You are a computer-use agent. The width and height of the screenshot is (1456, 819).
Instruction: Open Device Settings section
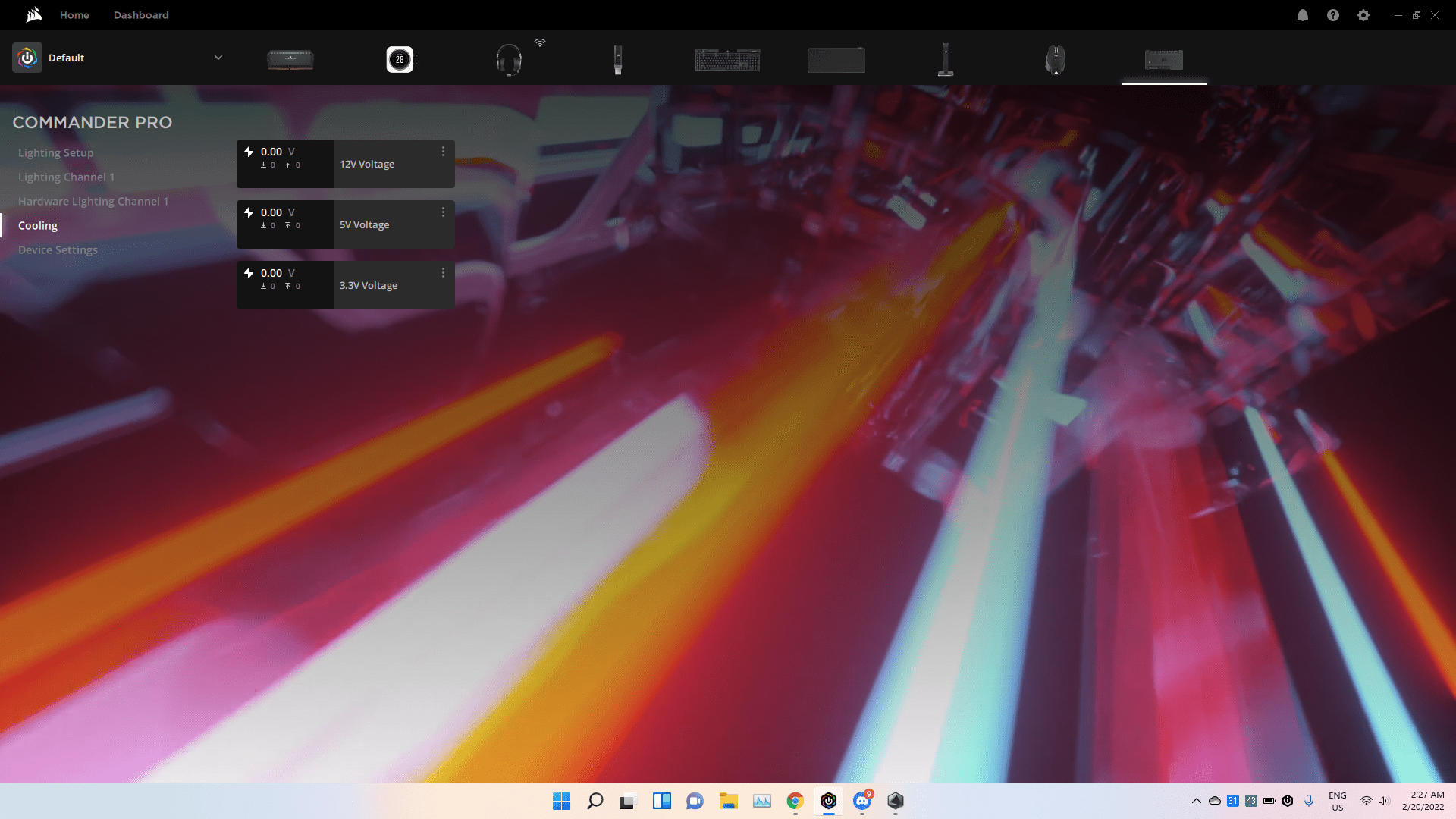click(58, 249)
